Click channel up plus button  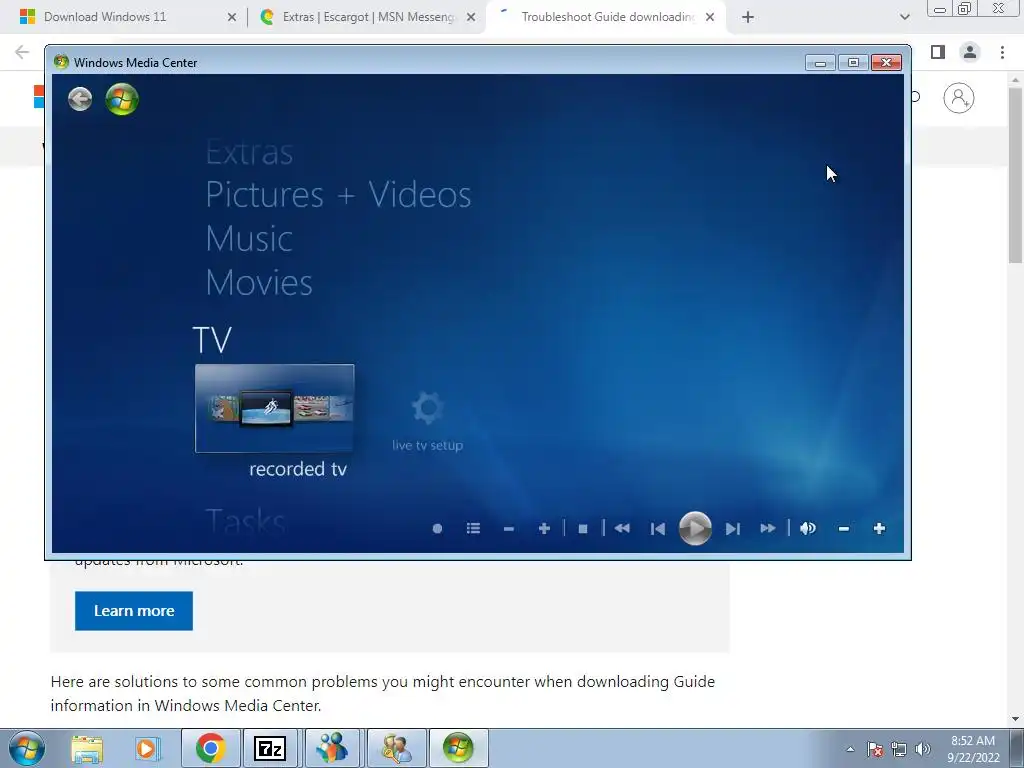pyautogui.click(x=544, y=528)
